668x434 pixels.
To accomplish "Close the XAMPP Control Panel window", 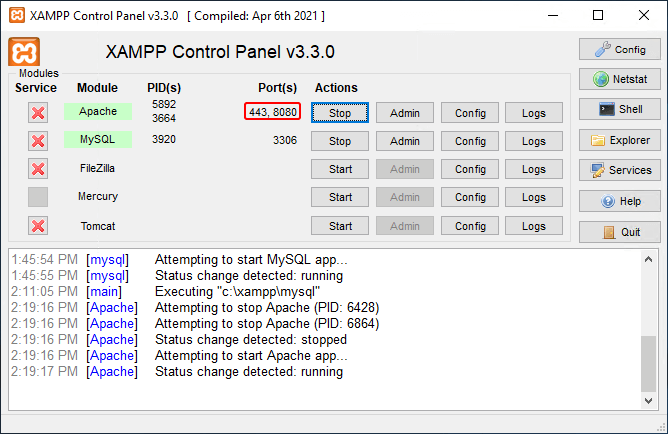I will point(644,15).
